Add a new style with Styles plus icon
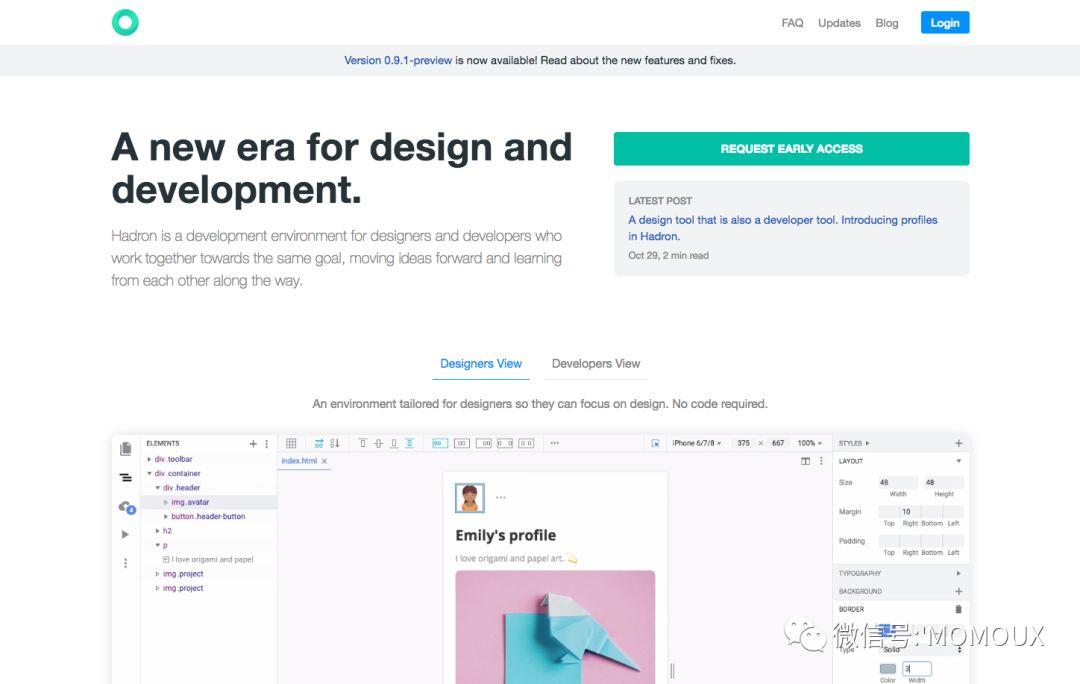The width and height of the screenshot is (1080, 684). click(959, 443)
